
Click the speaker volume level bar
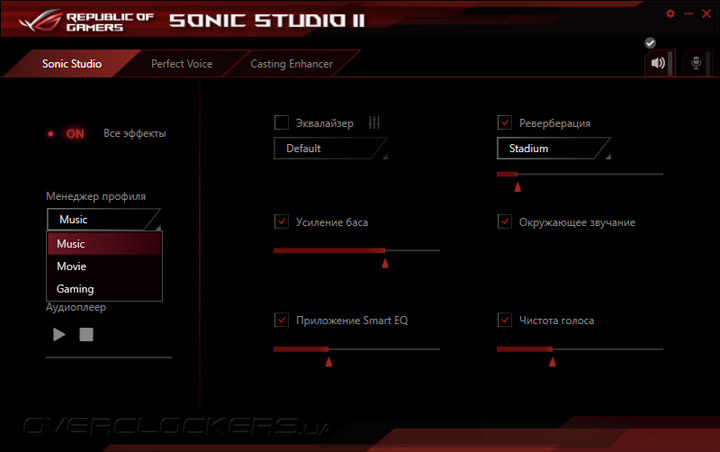click(x=670, y=63)
